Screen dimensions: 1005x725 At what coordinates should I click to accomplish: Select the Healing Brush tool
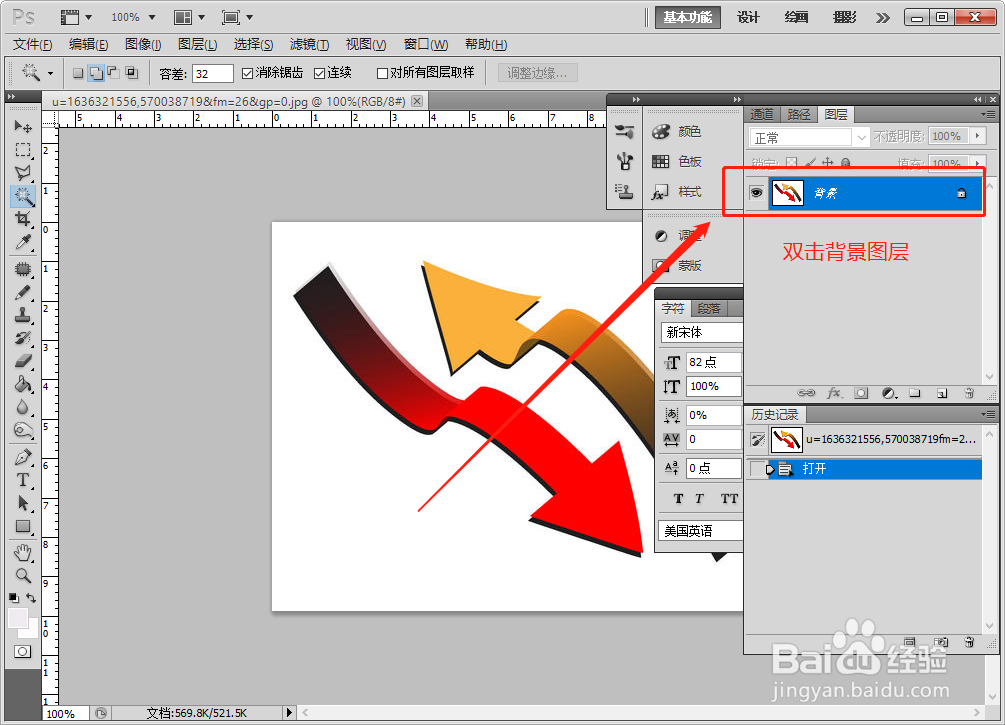23,269
